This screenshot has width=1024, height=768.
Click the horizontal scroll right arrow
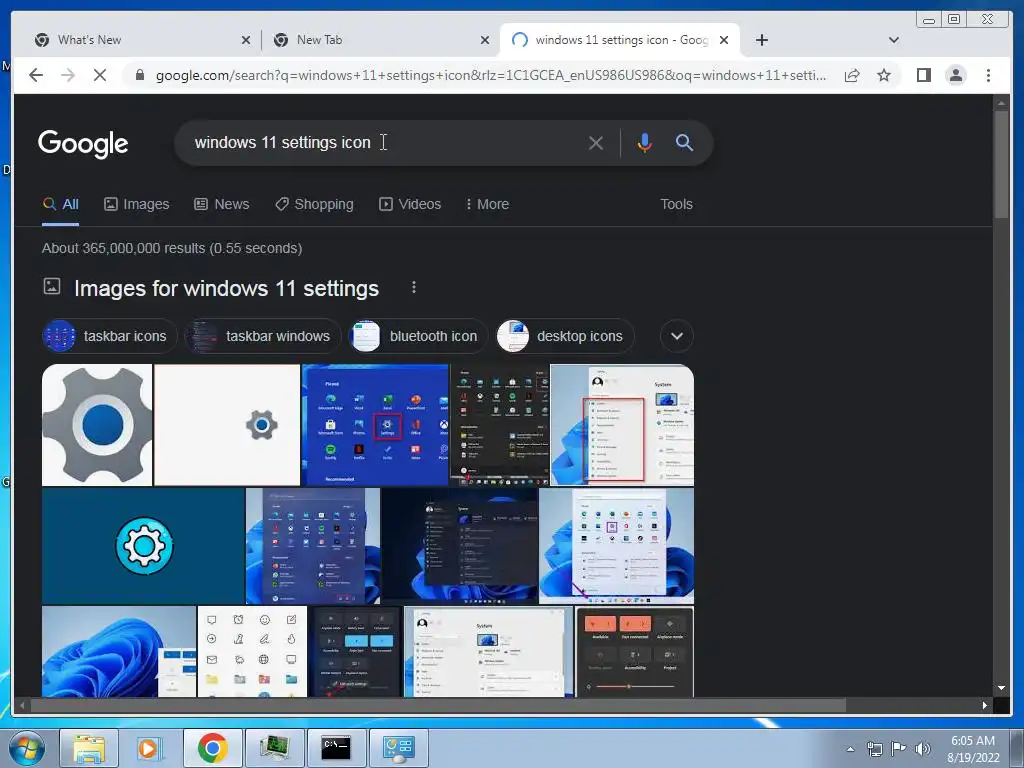coord(984,705)
